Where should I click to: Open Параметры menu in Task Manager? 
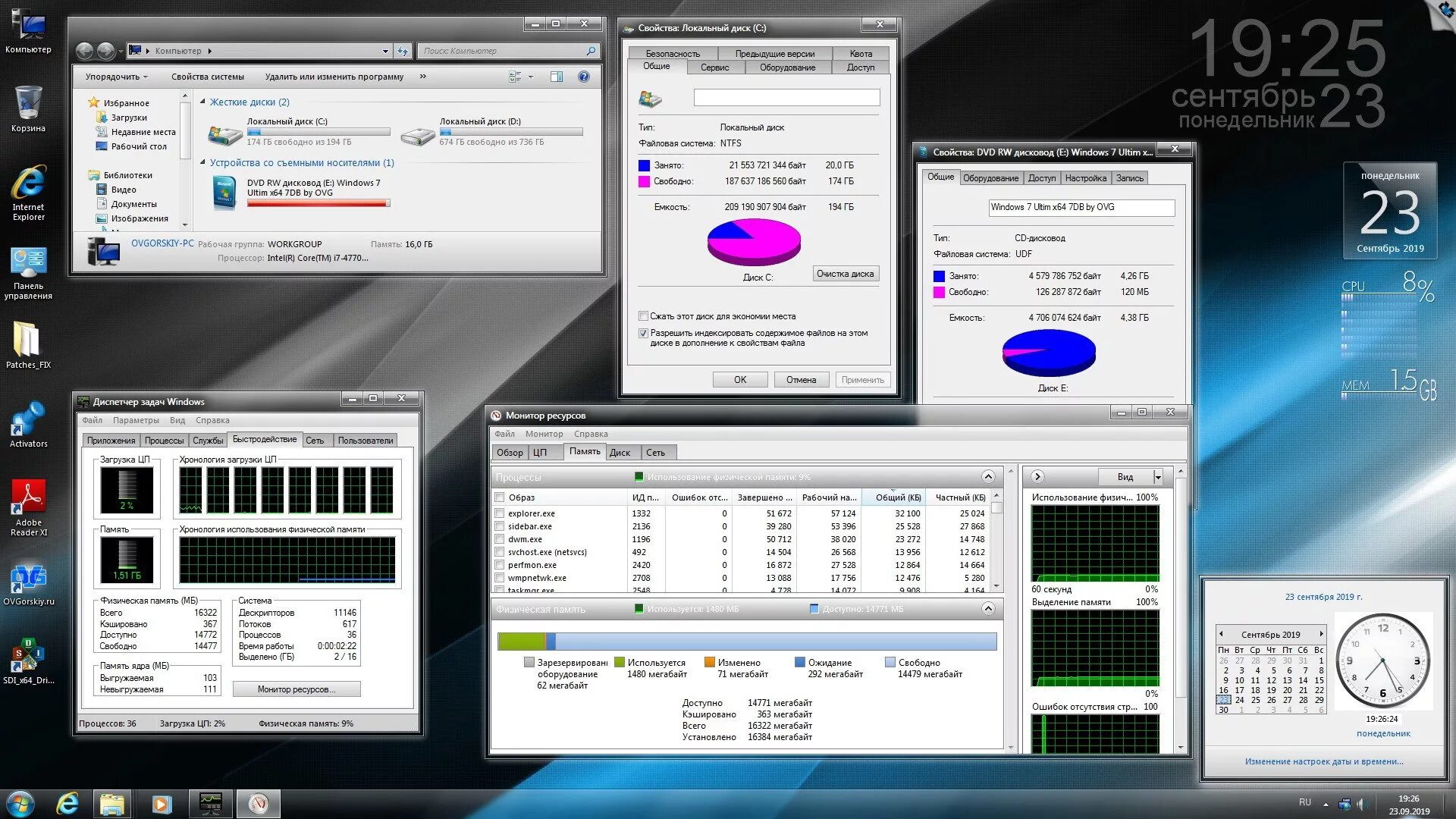pyautogui.click(x=136, y=420)
